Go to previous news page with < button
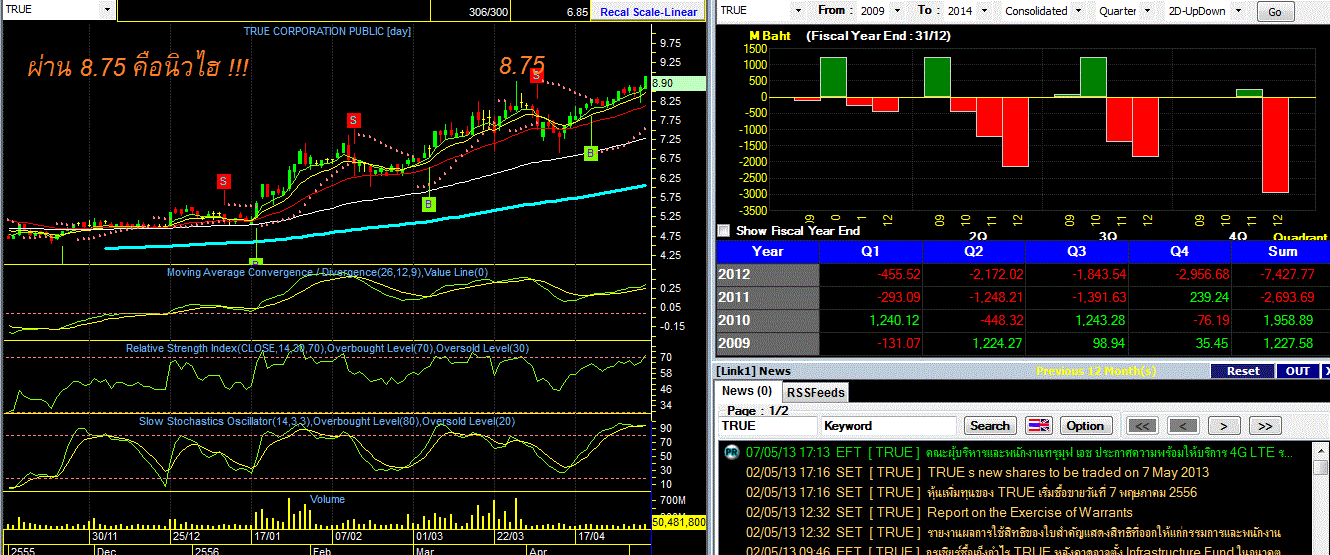 [1184, 426]
